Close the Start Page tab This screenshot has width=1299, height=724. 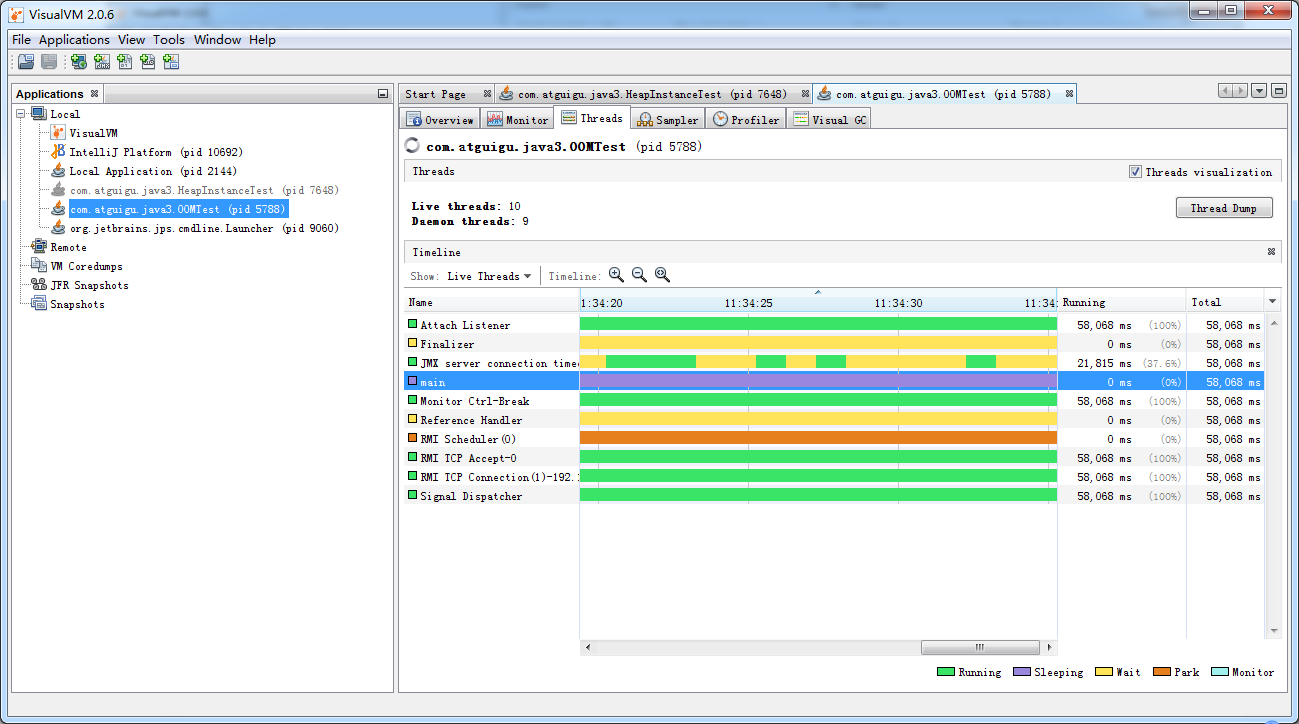[x=487, y=94]
